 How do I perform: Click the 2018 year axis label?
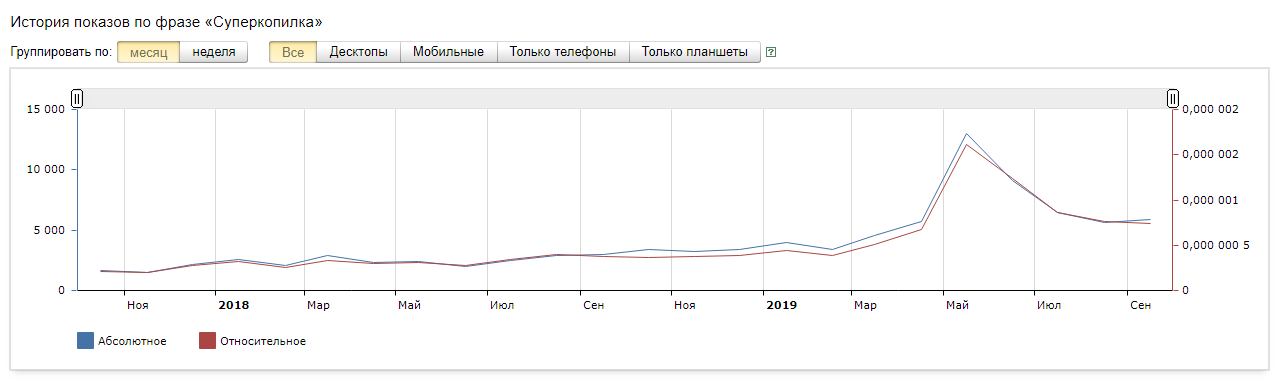[234, 305]
